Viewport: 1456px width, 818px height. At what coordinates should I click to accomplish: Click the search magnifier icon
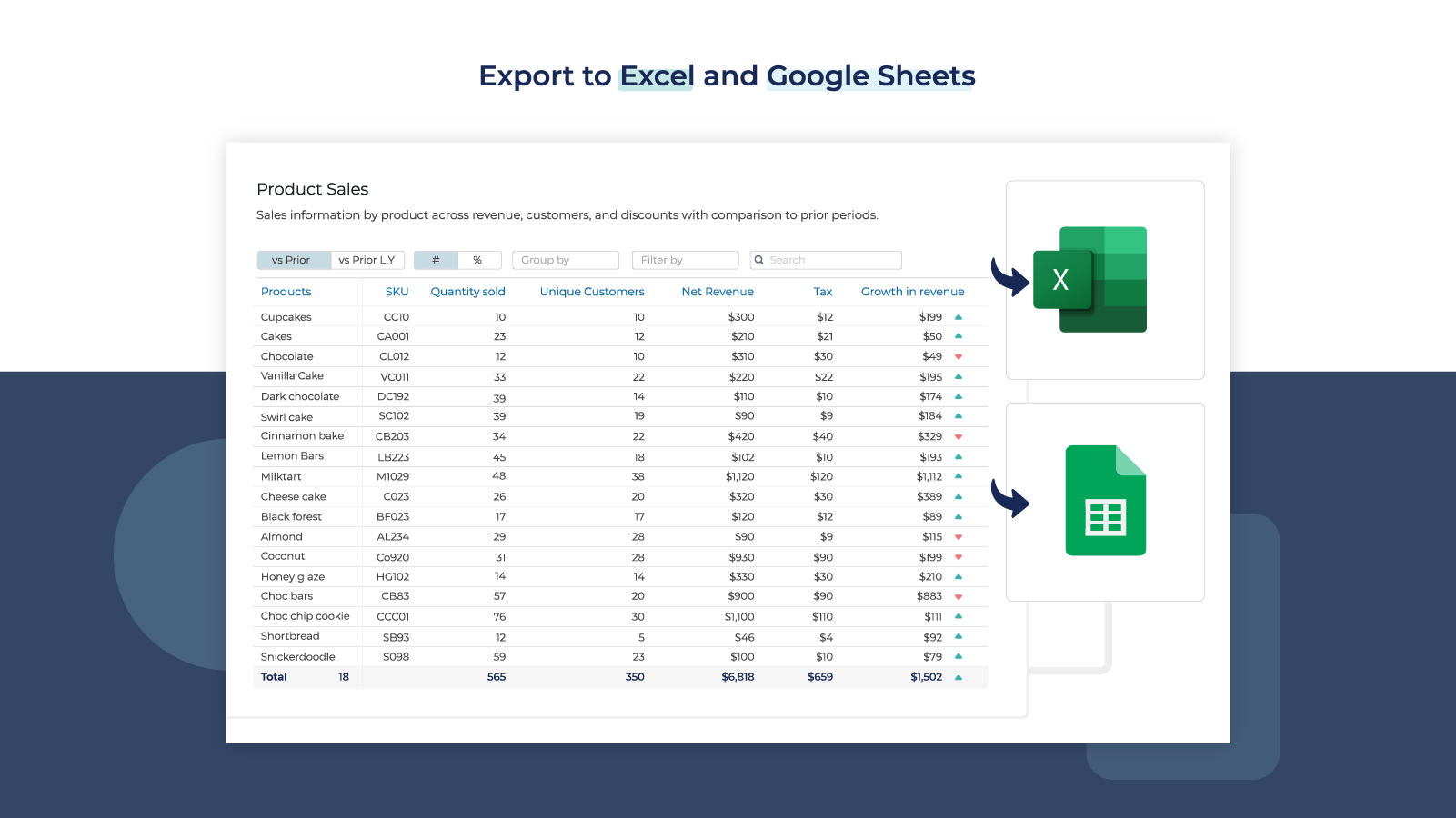(760, 260)
